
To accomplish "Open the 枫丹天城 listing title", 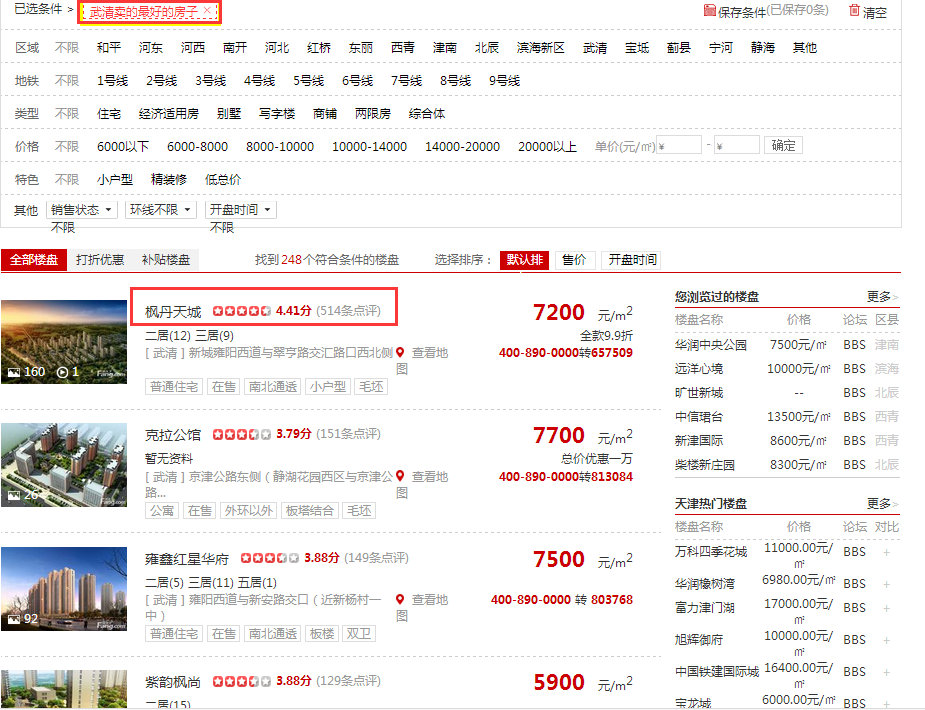I will (x=173, y=311).
